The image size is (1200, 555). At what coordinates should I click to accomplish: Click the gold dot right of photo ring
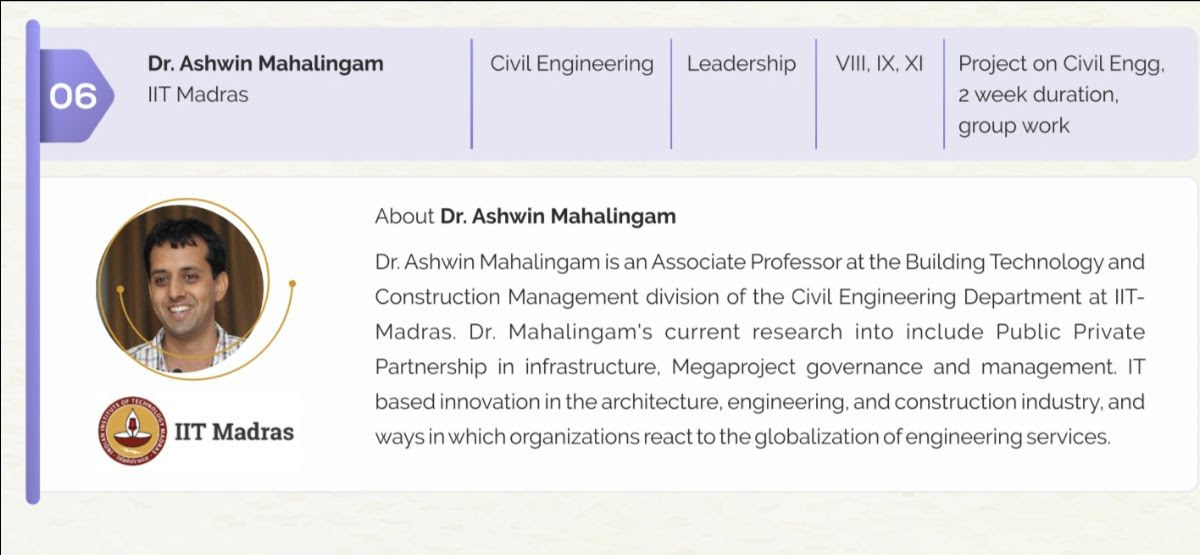click(292, 284)
